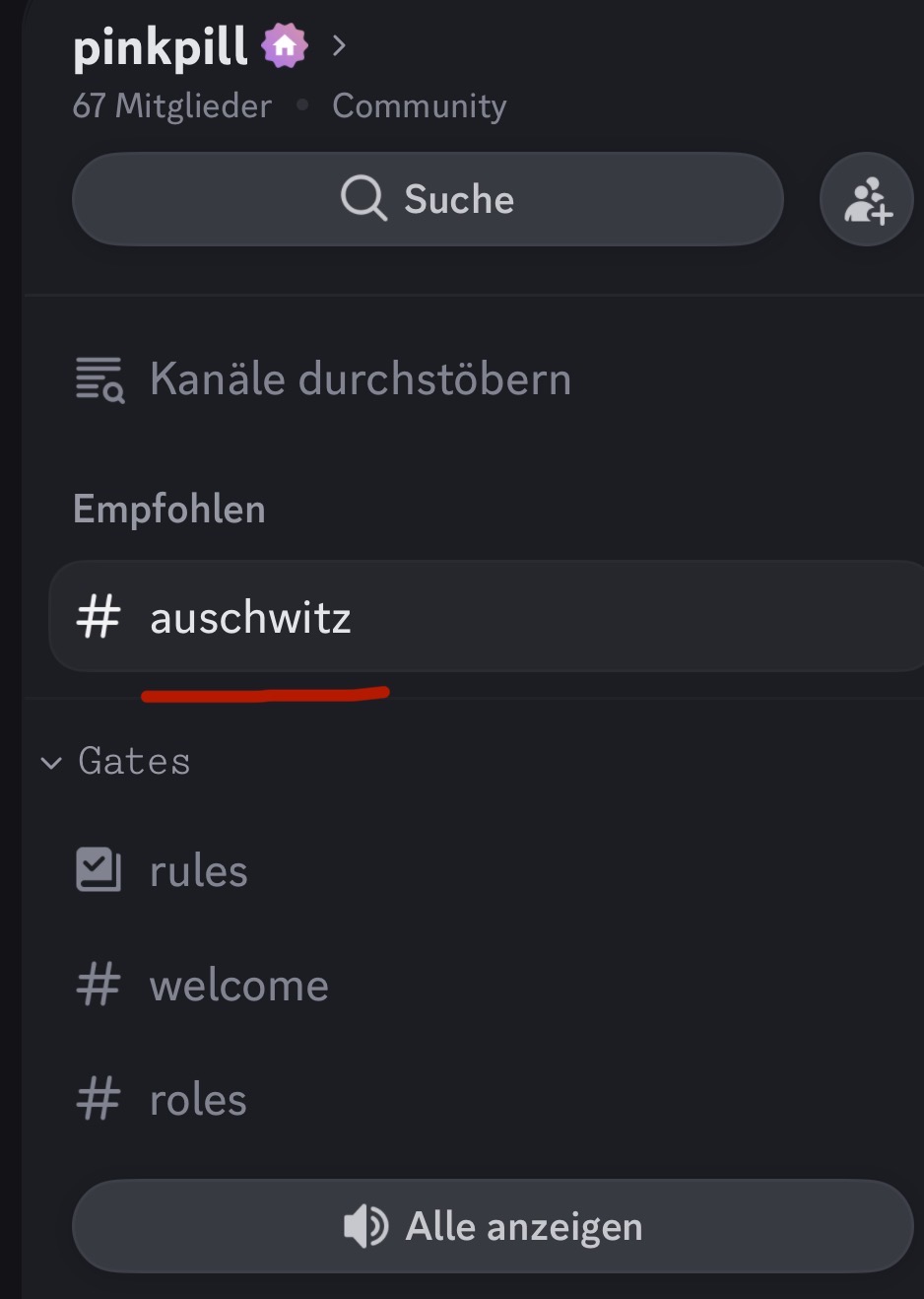Click the purple community house badge

pos(285,46)
